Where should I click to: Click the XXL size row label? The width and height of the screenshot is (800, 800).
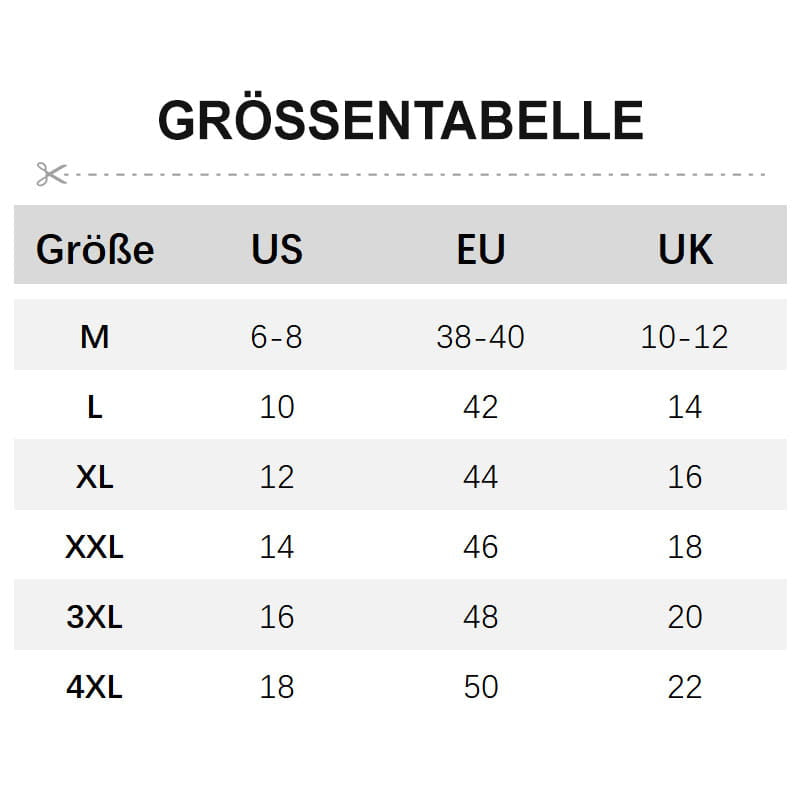tap(94, 547)
